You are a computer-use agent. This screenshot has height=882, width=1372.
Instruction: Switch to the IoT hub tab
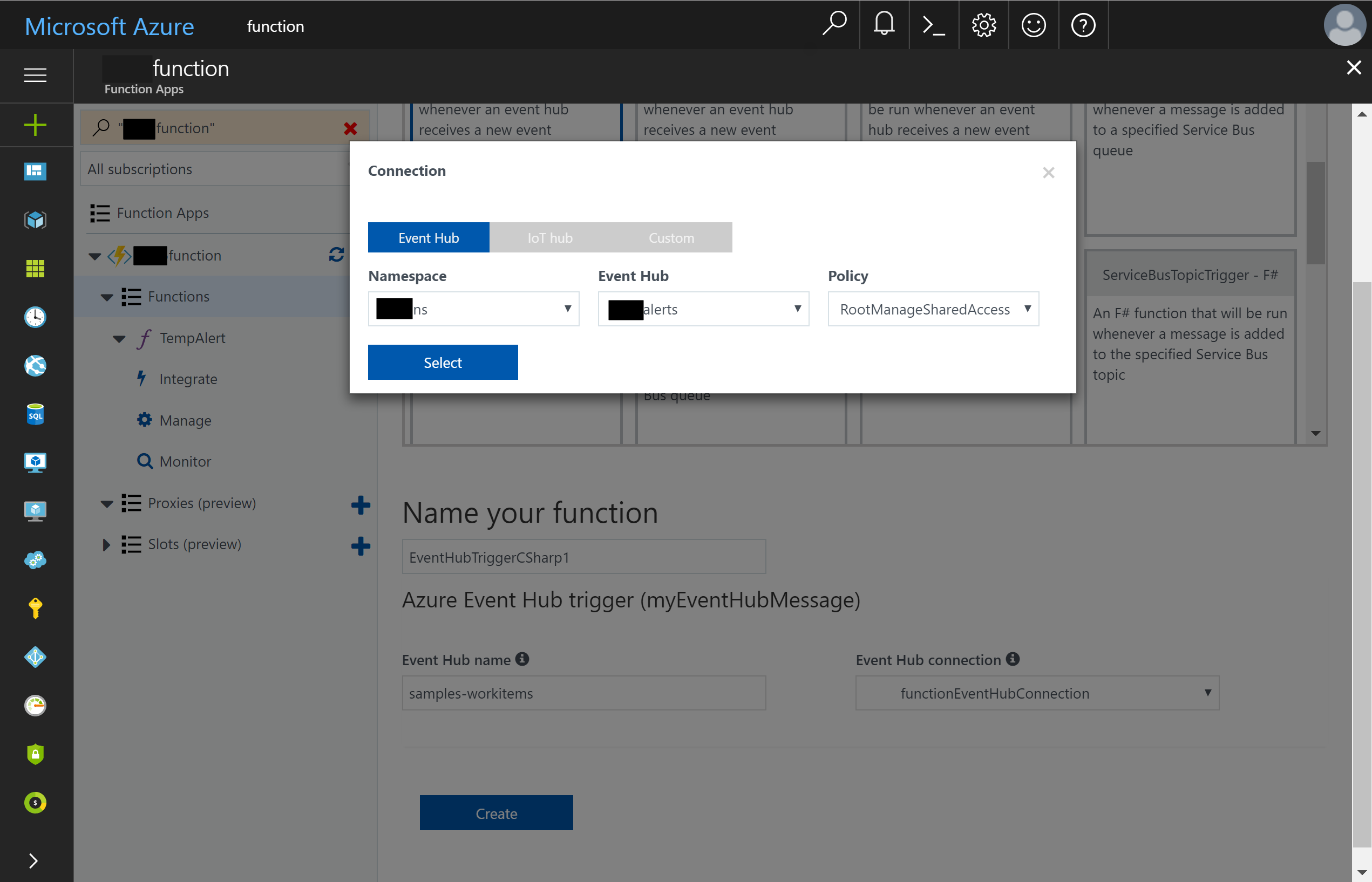coord(550,238)
